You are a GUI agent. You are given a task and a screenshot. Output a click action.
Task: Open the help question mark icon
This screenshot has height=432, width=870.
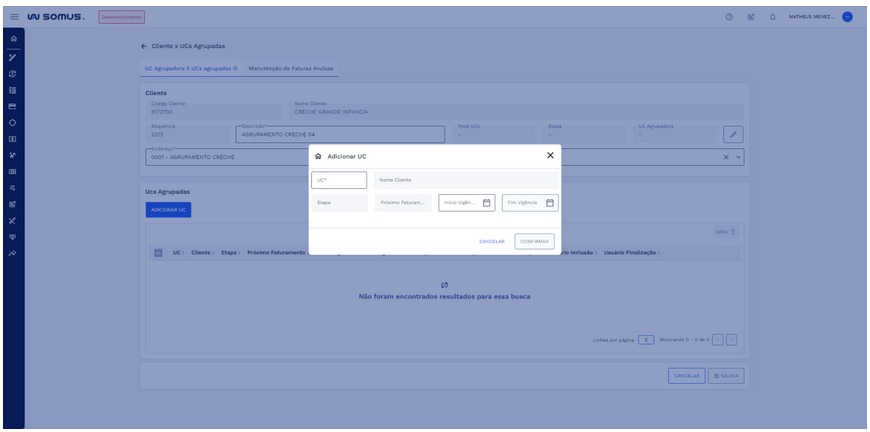[x=729, y=17]
